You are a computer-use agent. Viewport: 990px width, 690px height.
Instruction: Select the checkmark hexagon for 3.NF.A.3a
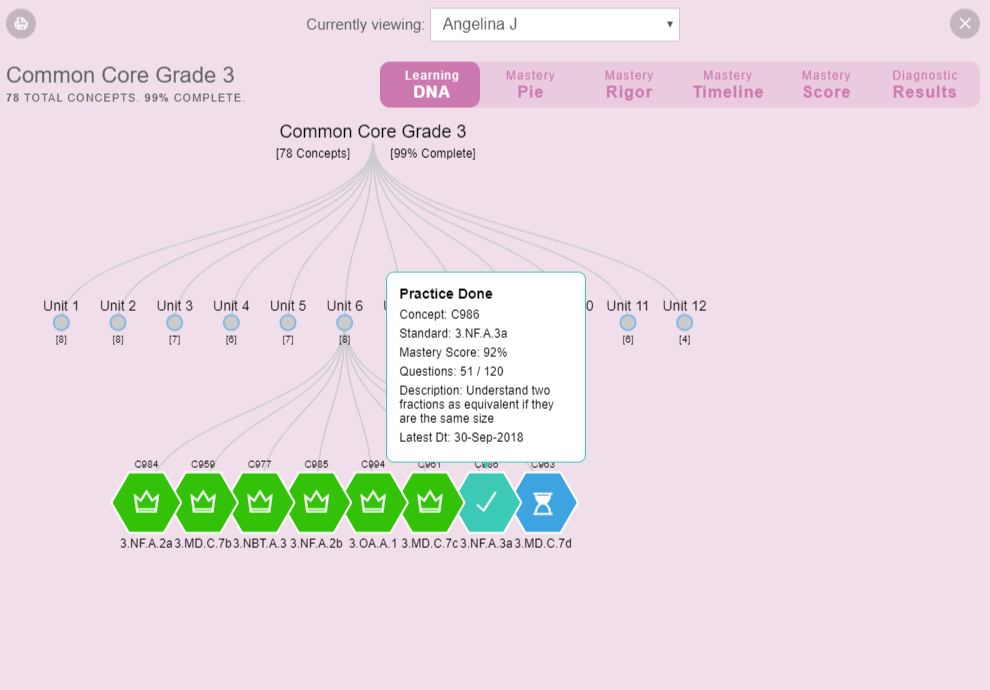coord(487,502)
